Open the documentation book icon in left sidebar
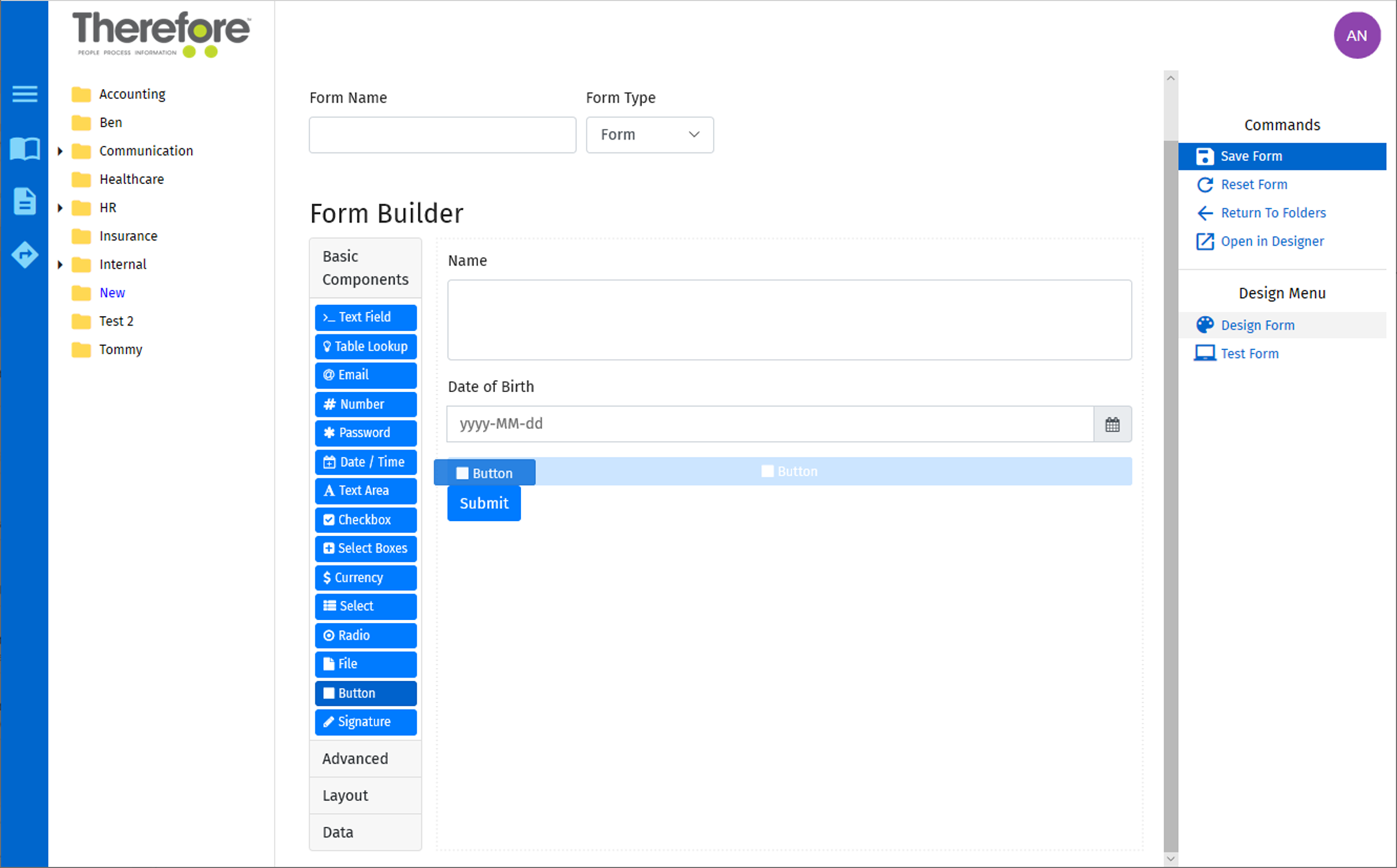Screen dimensions: 1397x868 click(24, 149)
